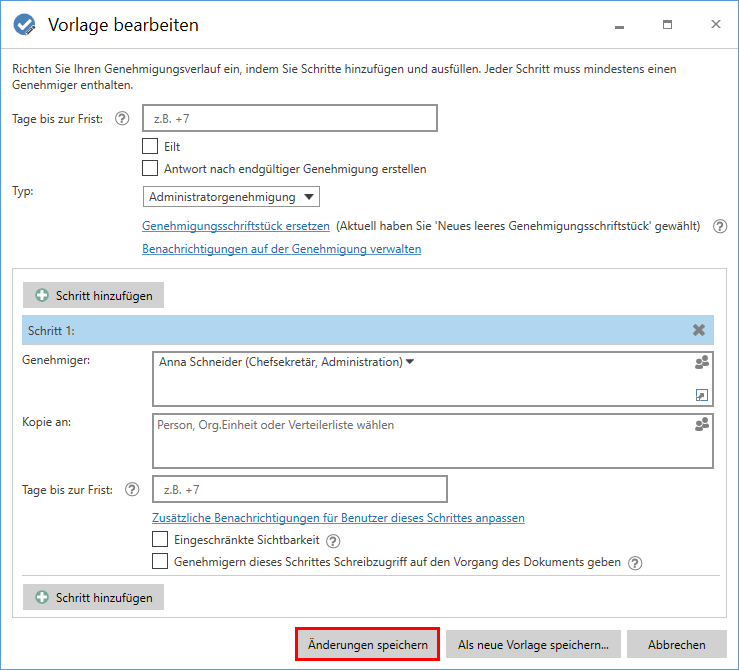
Task: Open 'Zusätzliche Benachrichtigungen für Benutzer' link
Action: tap(338, 518)
